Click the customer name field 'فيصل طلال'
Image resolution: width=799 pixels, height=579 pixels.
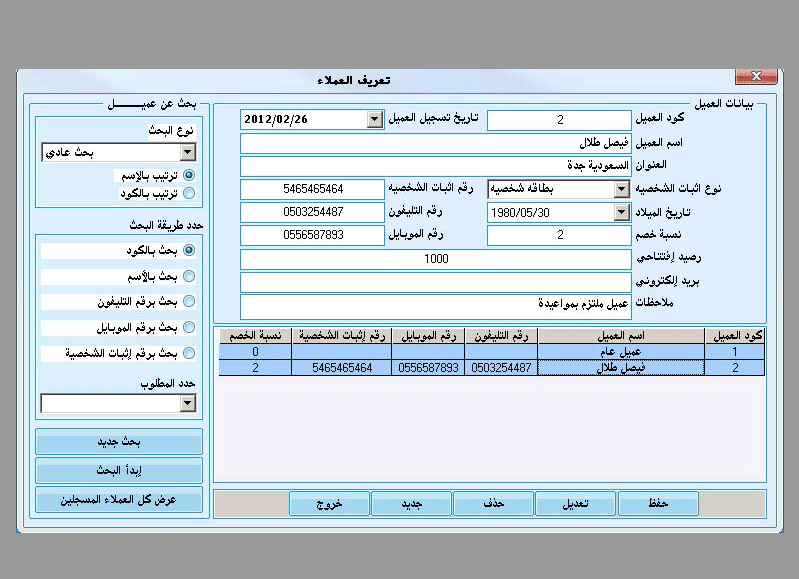pyautogui.click(x=436, y=143)
